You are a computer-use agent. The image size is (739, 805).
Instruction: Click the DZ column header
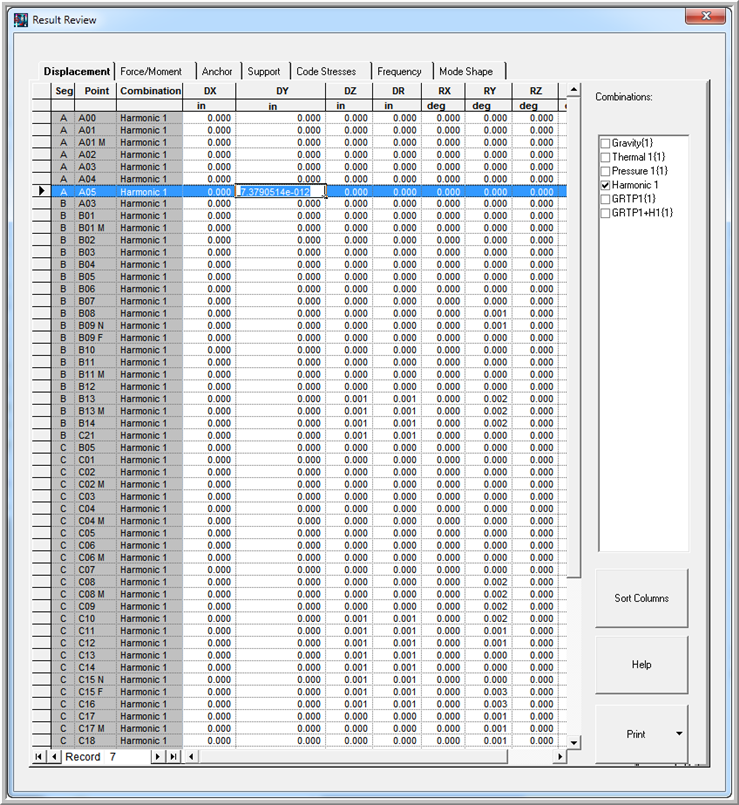click(350, 91)
